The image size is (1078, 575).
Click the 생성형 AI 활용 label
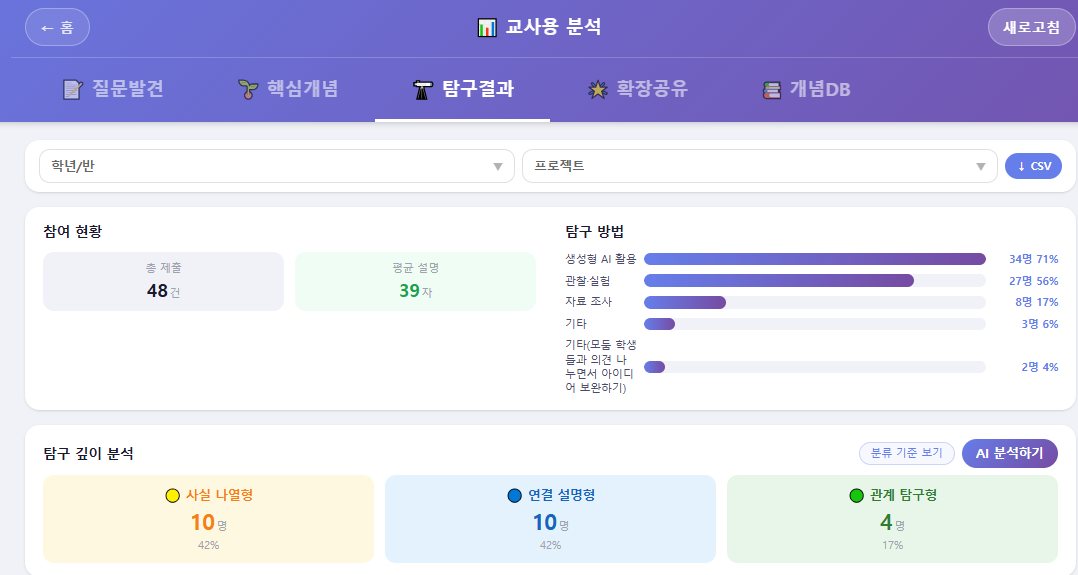600,259
